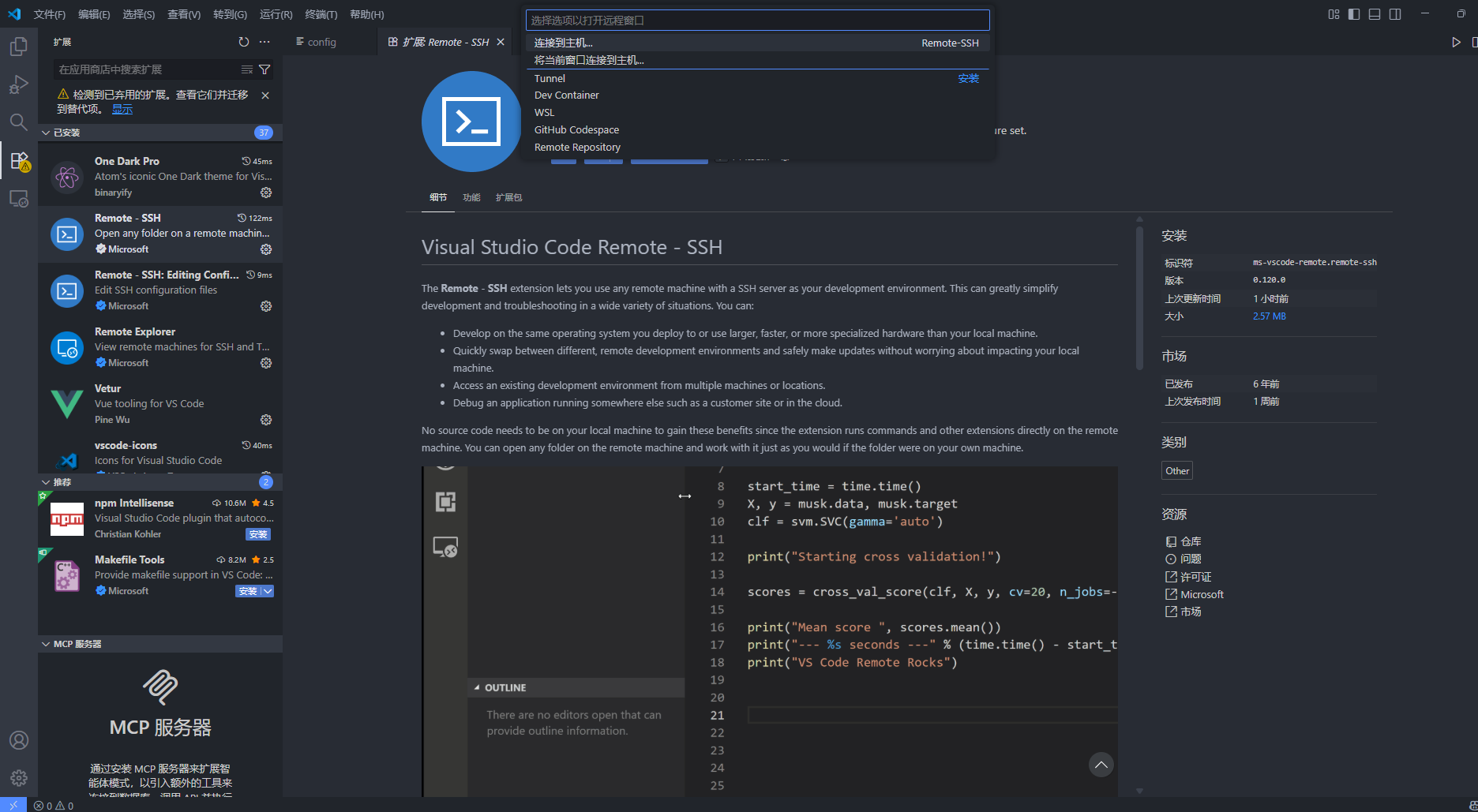The height and width of the screenshot is (812, 1478).
Task: Open the manage gear on Remote - SSH extension
Action: (267, 249)
